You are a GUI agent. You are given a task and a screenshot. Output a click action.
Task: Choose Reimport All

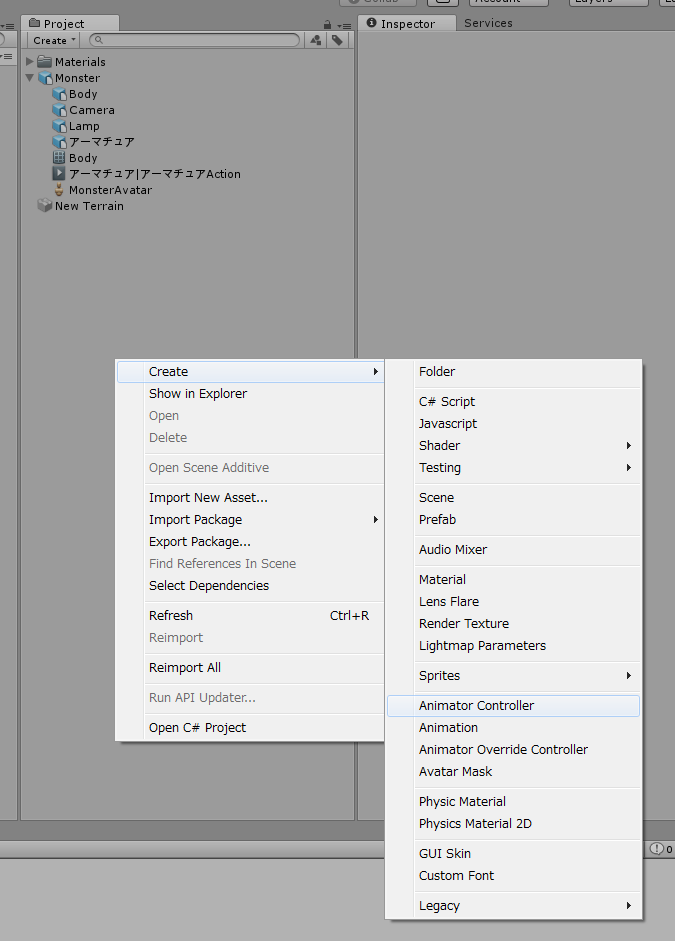[250, 667]
